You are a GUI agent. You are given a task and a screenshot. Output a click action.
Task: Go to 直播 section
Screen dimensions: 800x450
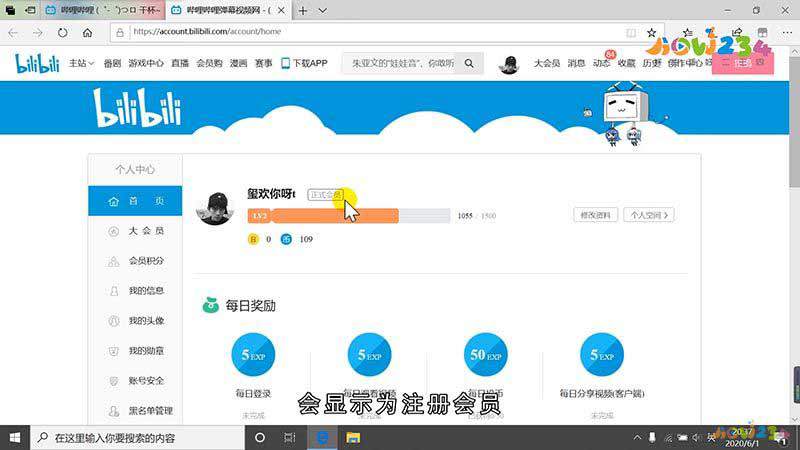[180, 63]
